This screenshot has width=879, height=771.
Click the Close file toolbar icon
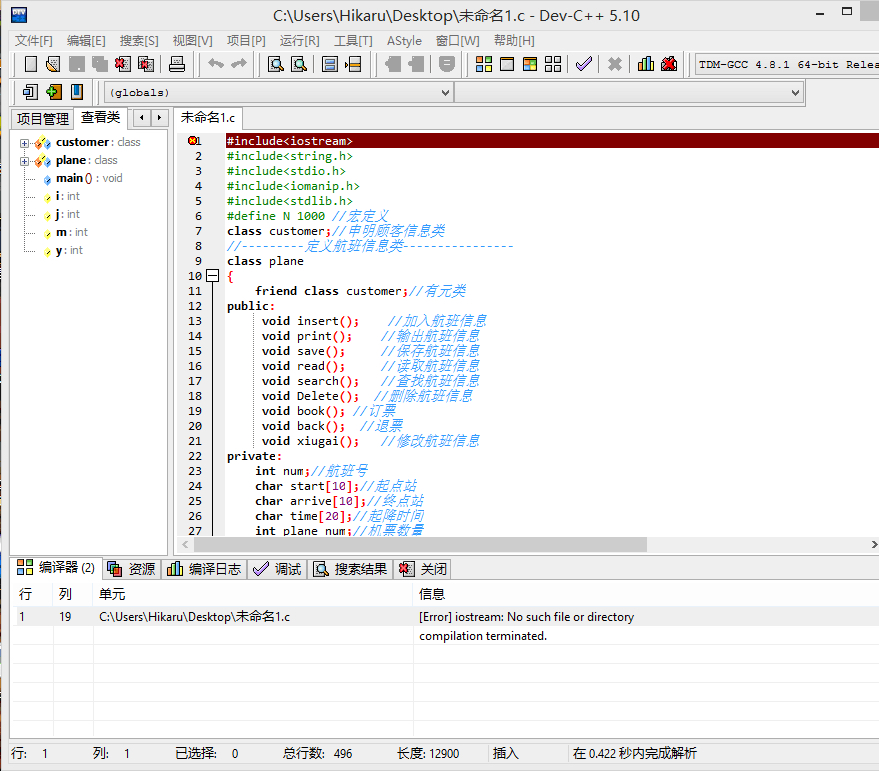point(123,64)
